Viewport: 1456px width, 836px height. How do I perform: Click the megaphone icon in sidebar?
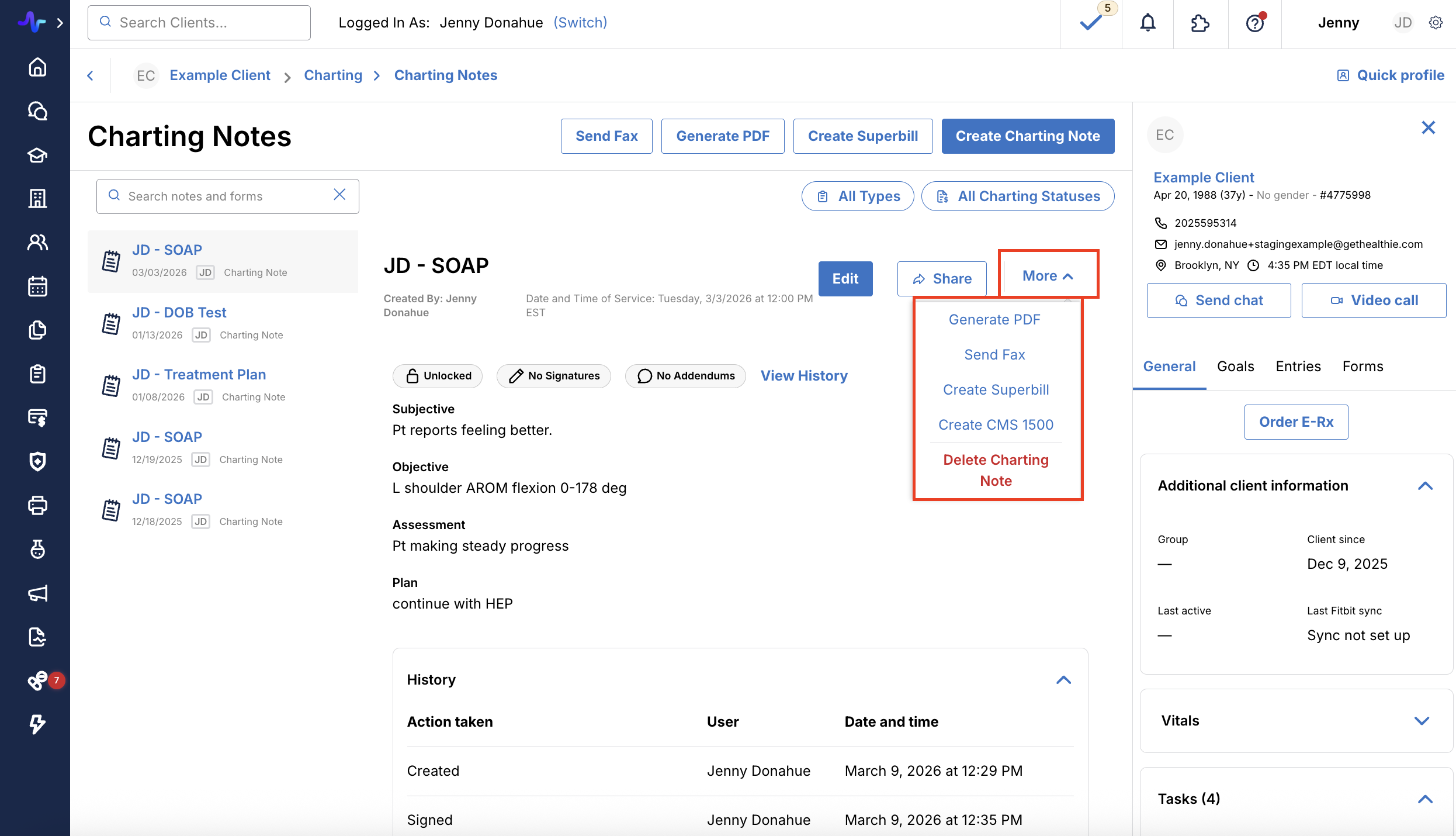[x=37, y=593]
